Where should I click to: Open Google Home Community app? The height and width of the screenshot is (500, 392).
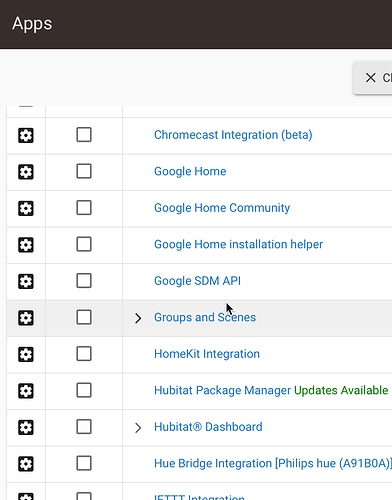pos(222,208)
